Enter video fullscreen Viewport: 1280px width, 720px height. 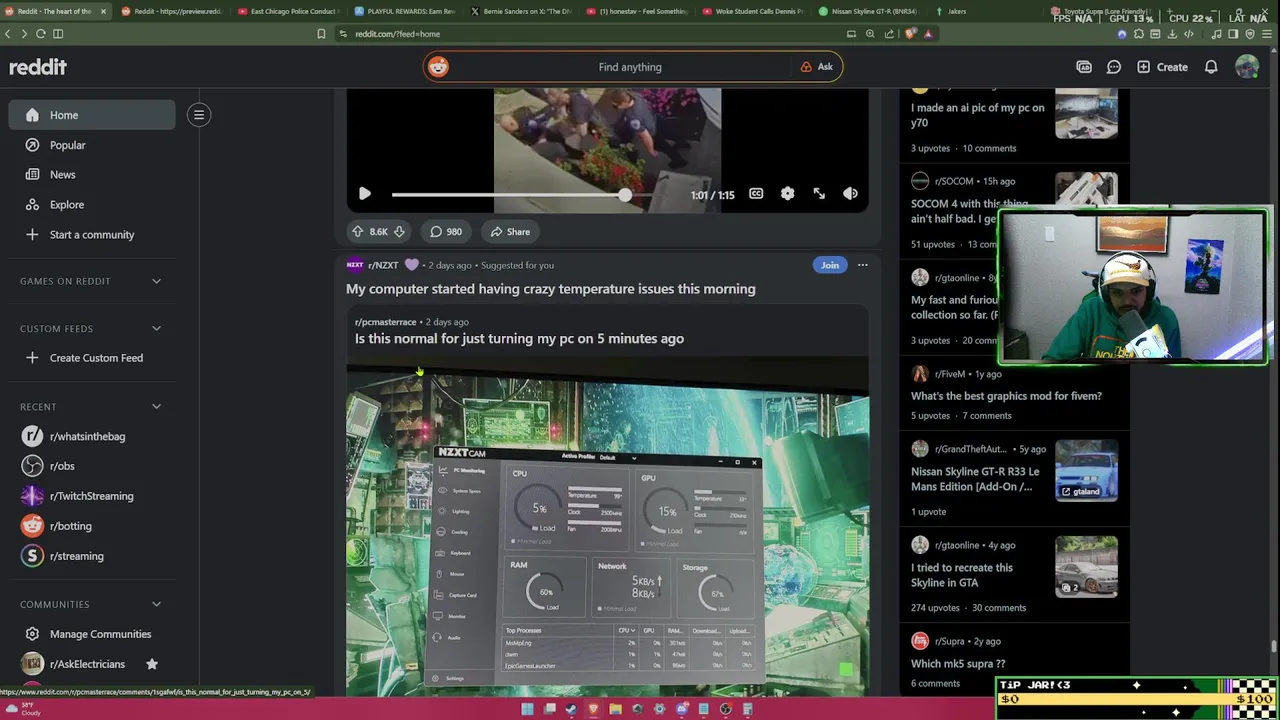coord(819,194)
